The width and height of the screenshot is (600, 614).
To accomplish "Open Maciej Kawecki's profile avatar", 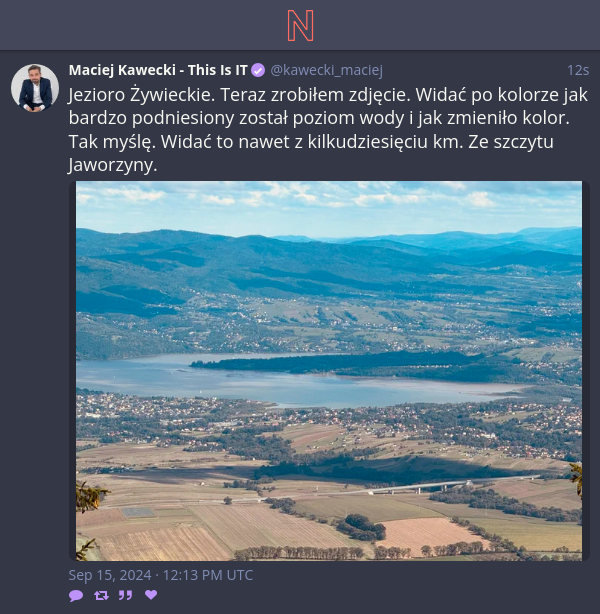I will (x=35, y=88).
